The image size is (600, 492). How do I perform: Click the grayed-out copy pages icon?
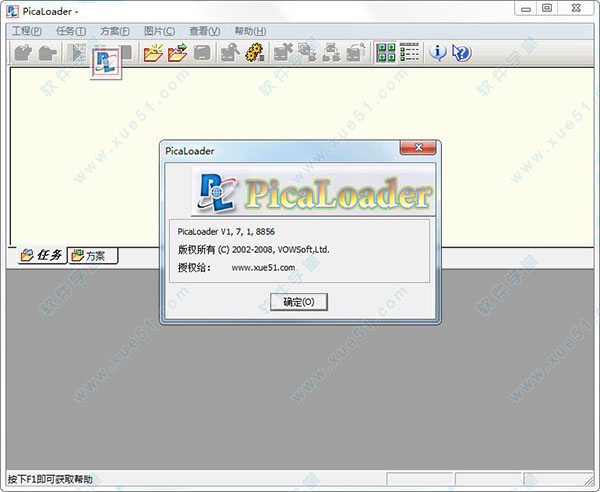[307, 52]
